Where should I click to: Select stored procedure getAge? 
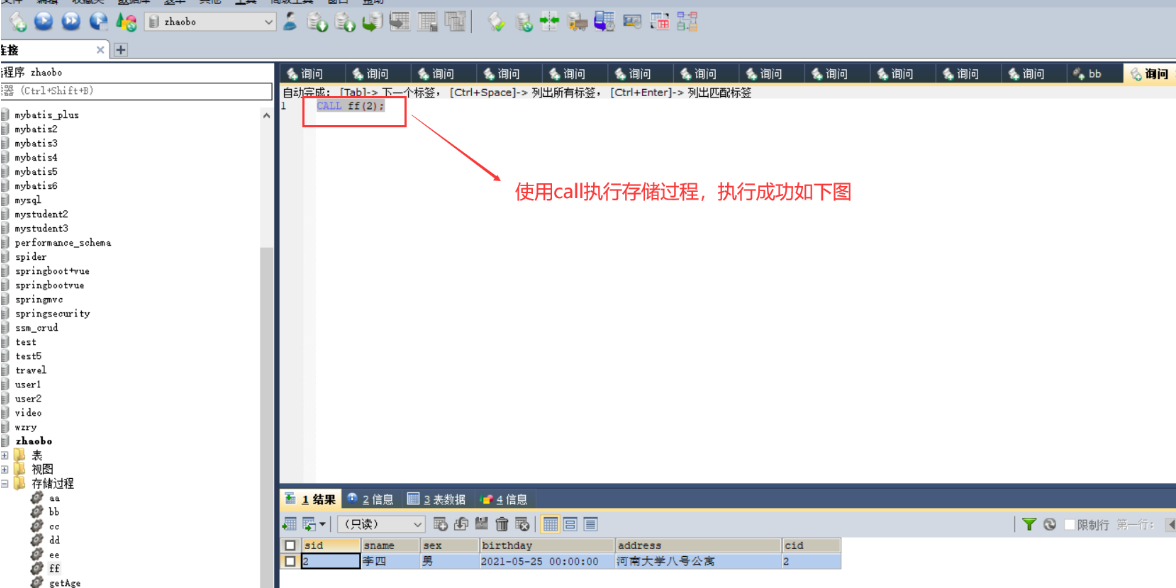click(64, 583)
